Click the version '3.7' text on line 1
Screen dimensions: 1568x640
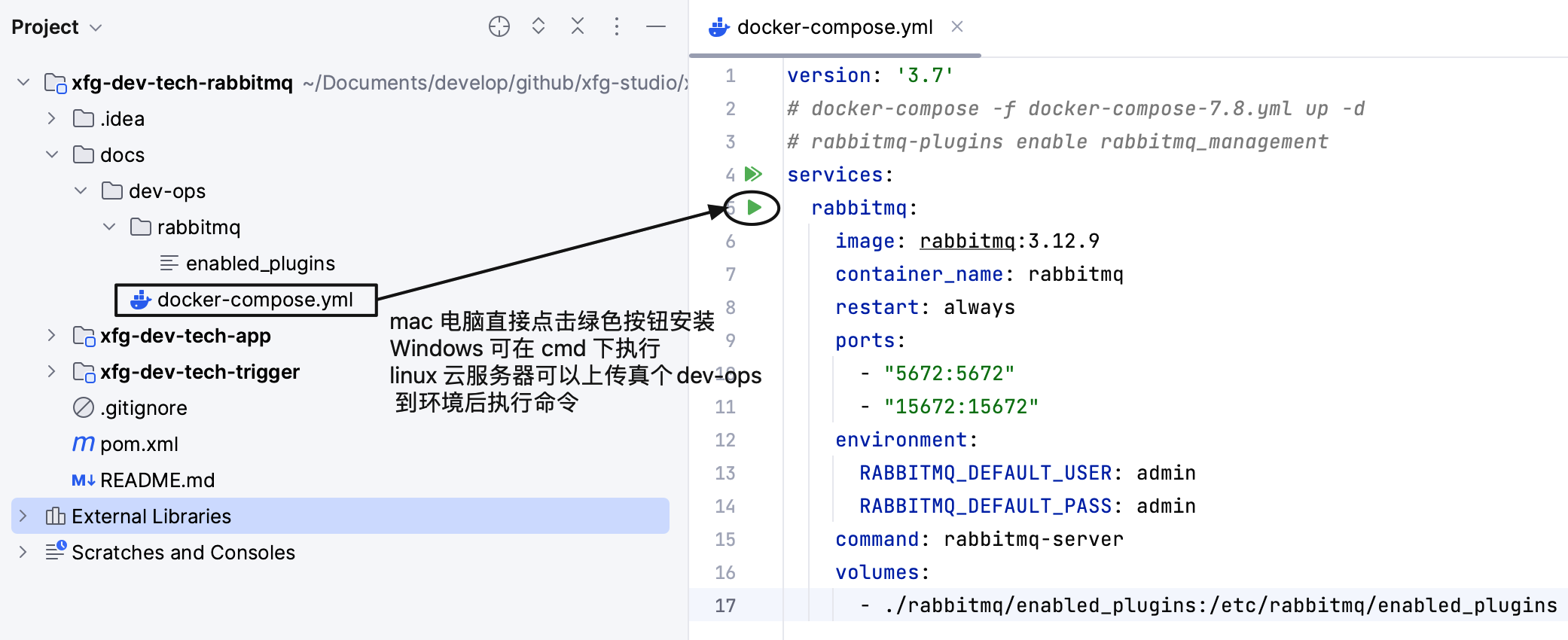coord(871,75)
